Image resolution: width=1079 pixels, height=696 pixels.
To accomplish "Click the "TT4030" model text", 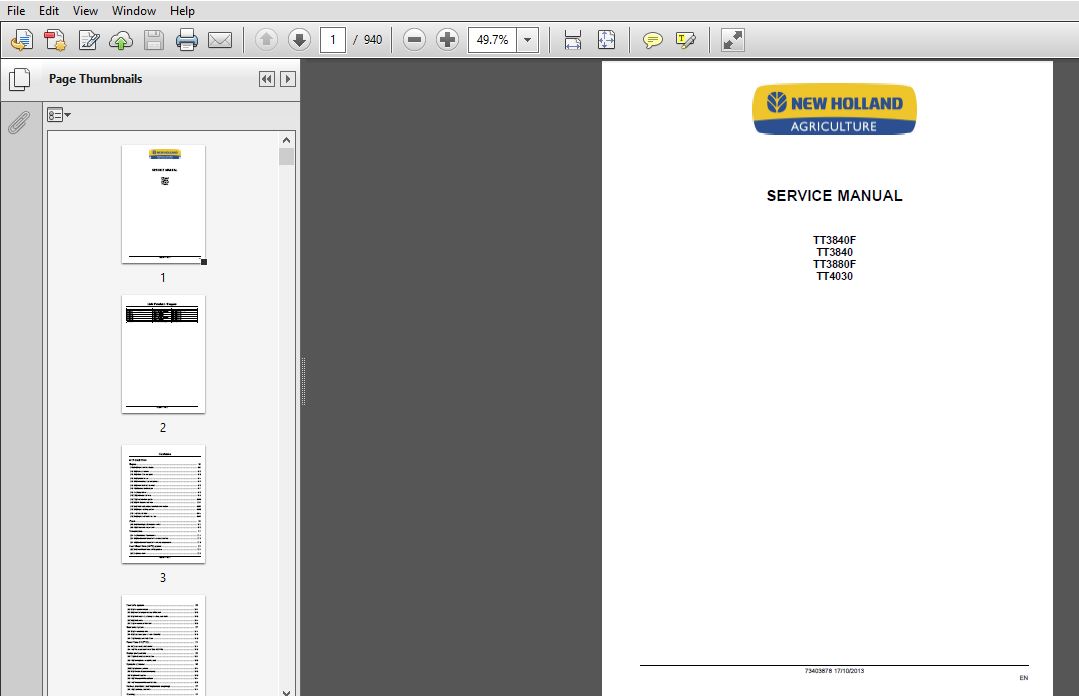I will [834, 276].
